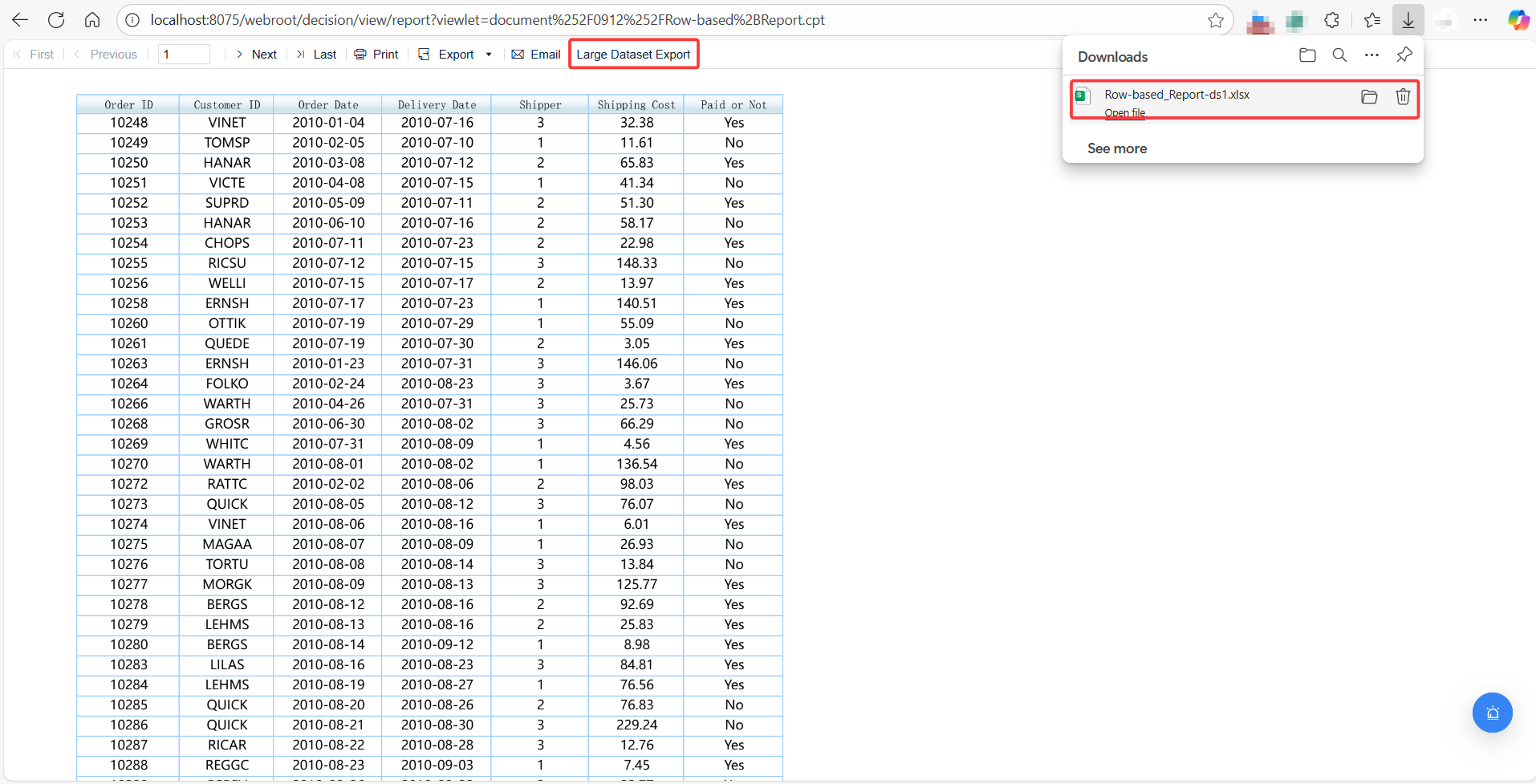Click the Paid or Not column header

pyautogui.click(x=733, y=104)
